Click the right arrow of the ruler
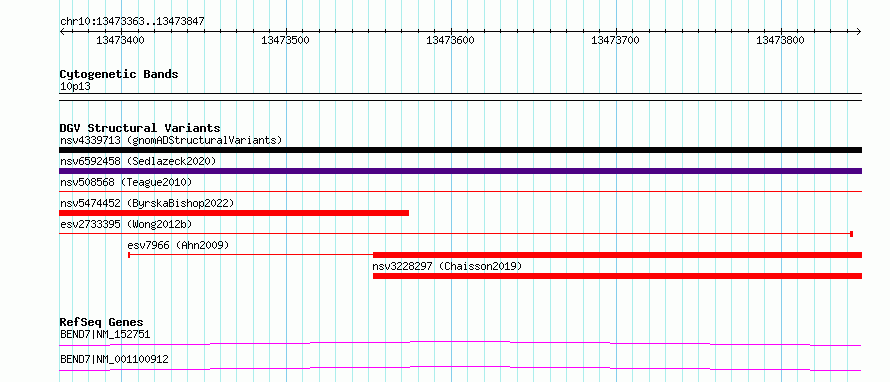The height and width of the screenshot is (382, 890). (x=859, y=31)
